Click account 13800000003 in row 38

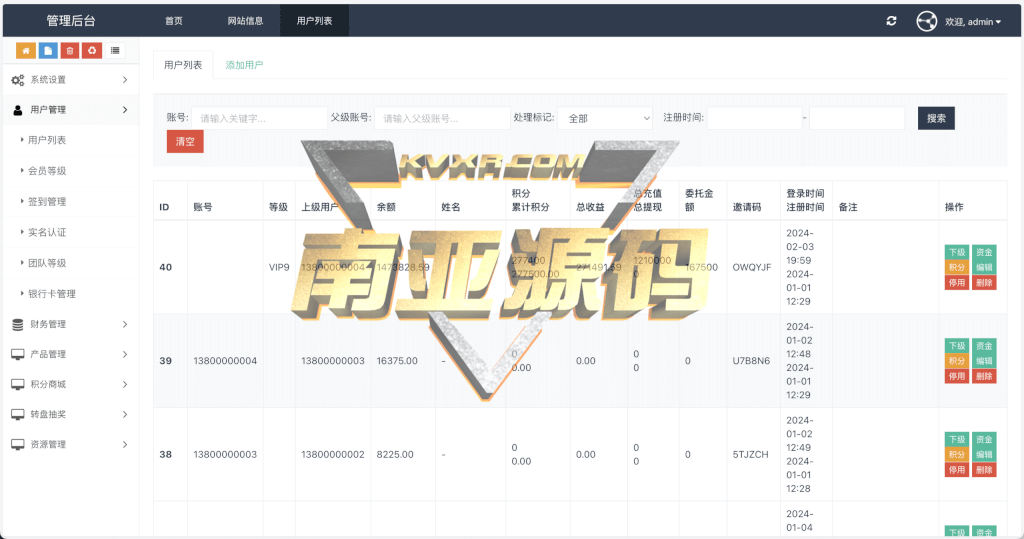(225, 454)
